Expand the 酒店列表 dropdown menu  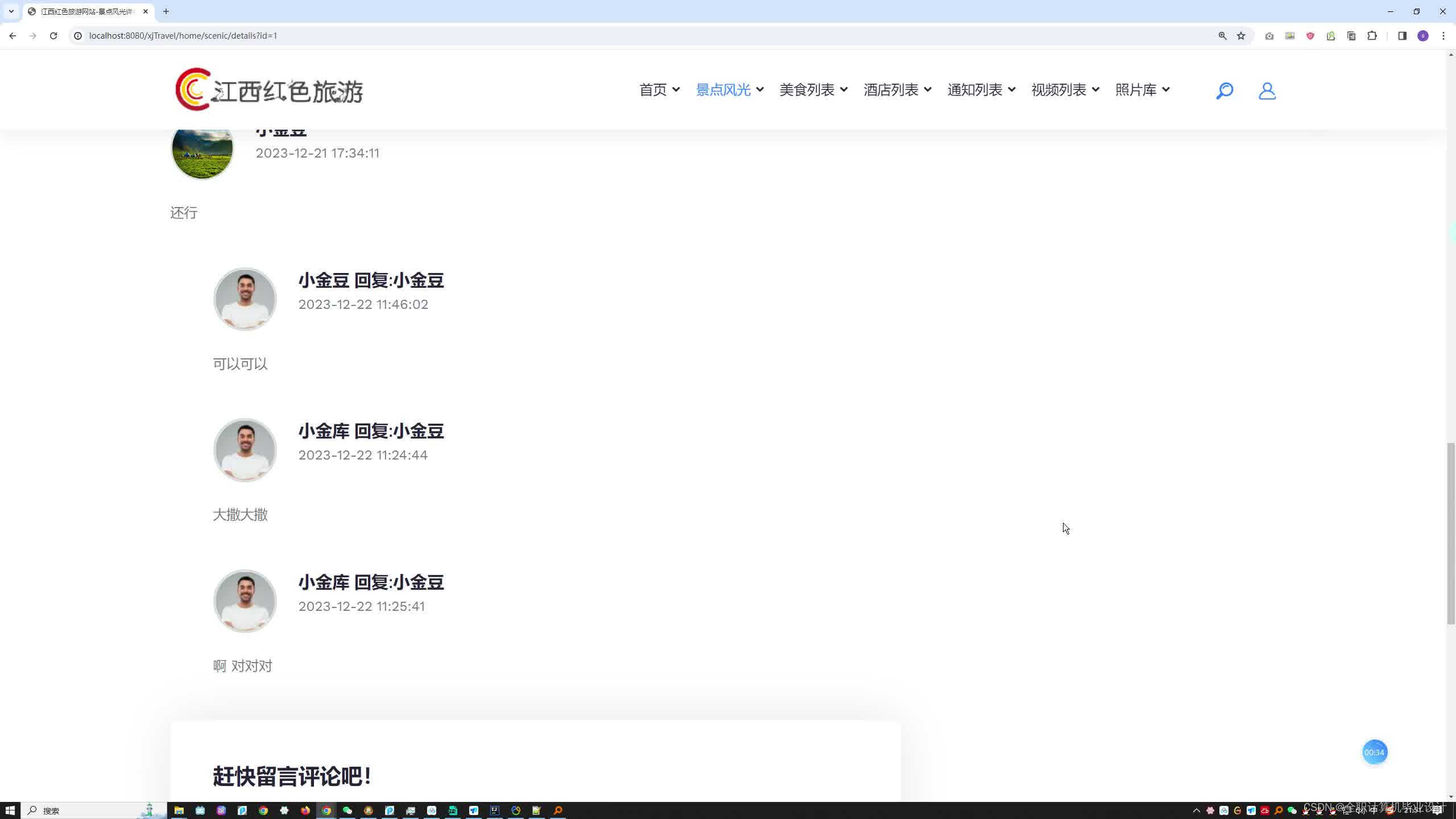point(897,90)
